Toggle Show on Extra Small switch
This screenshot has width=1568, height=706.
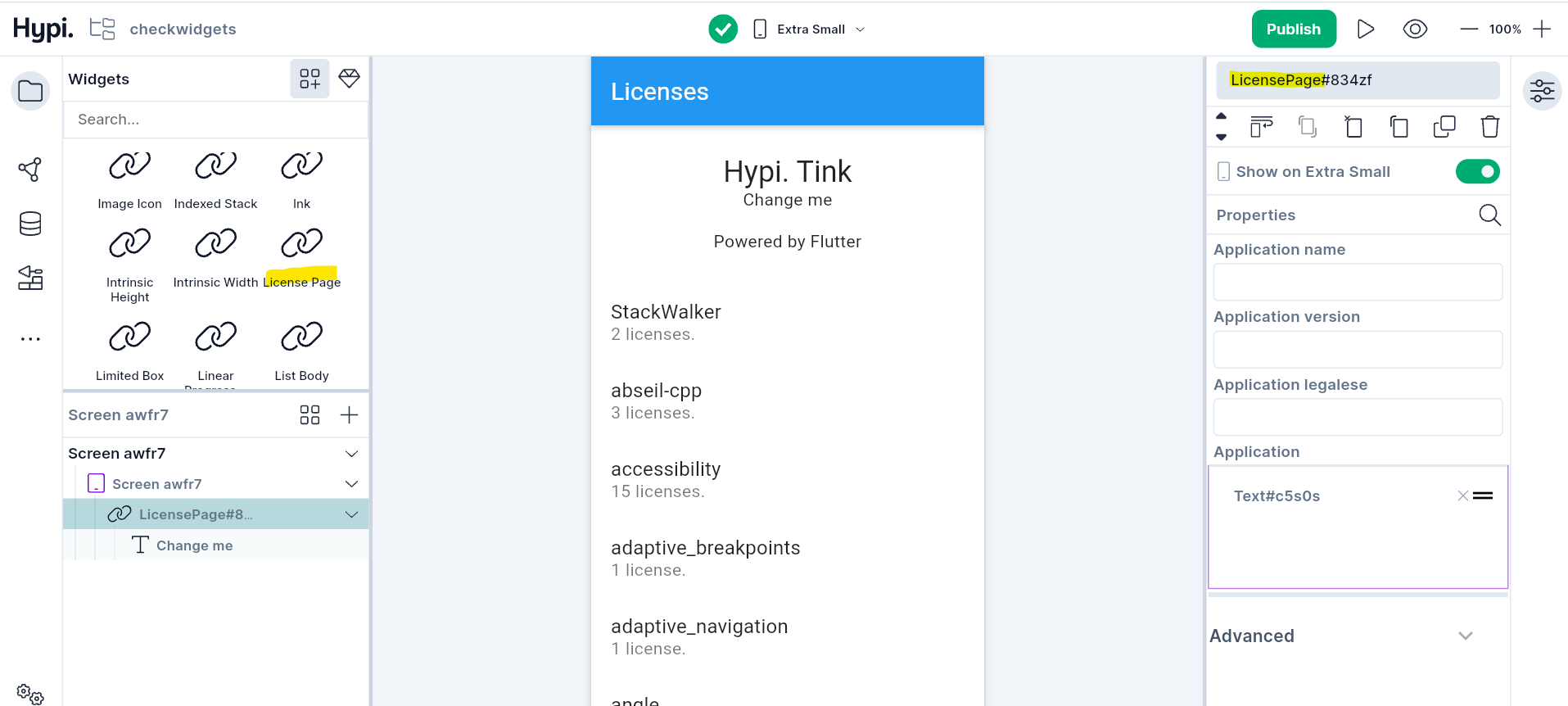(1477, 172)
